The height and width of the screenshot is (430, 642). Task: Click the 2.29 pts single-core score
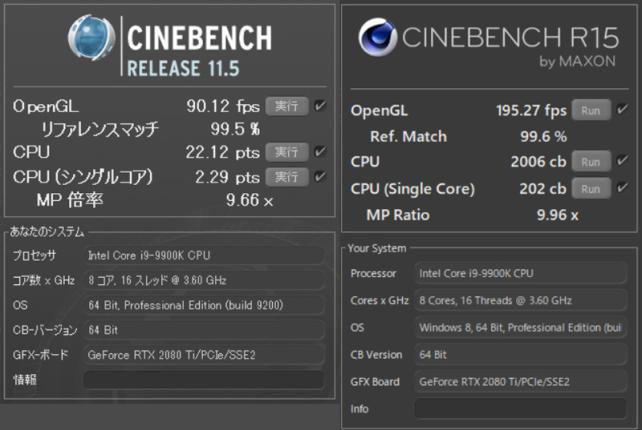tap(227, 177)
